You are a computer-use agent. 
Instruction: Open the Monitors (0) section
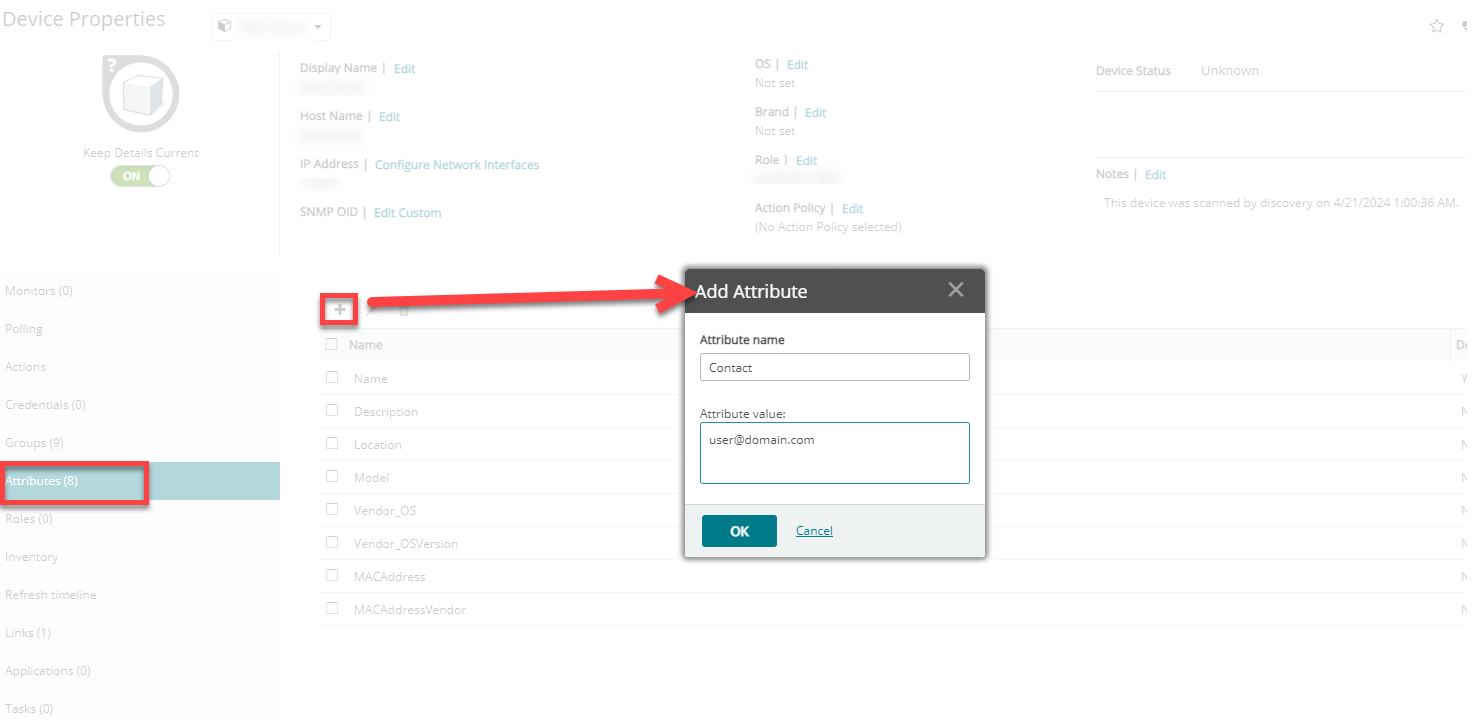pyautogui.click(x=39, y=291)
